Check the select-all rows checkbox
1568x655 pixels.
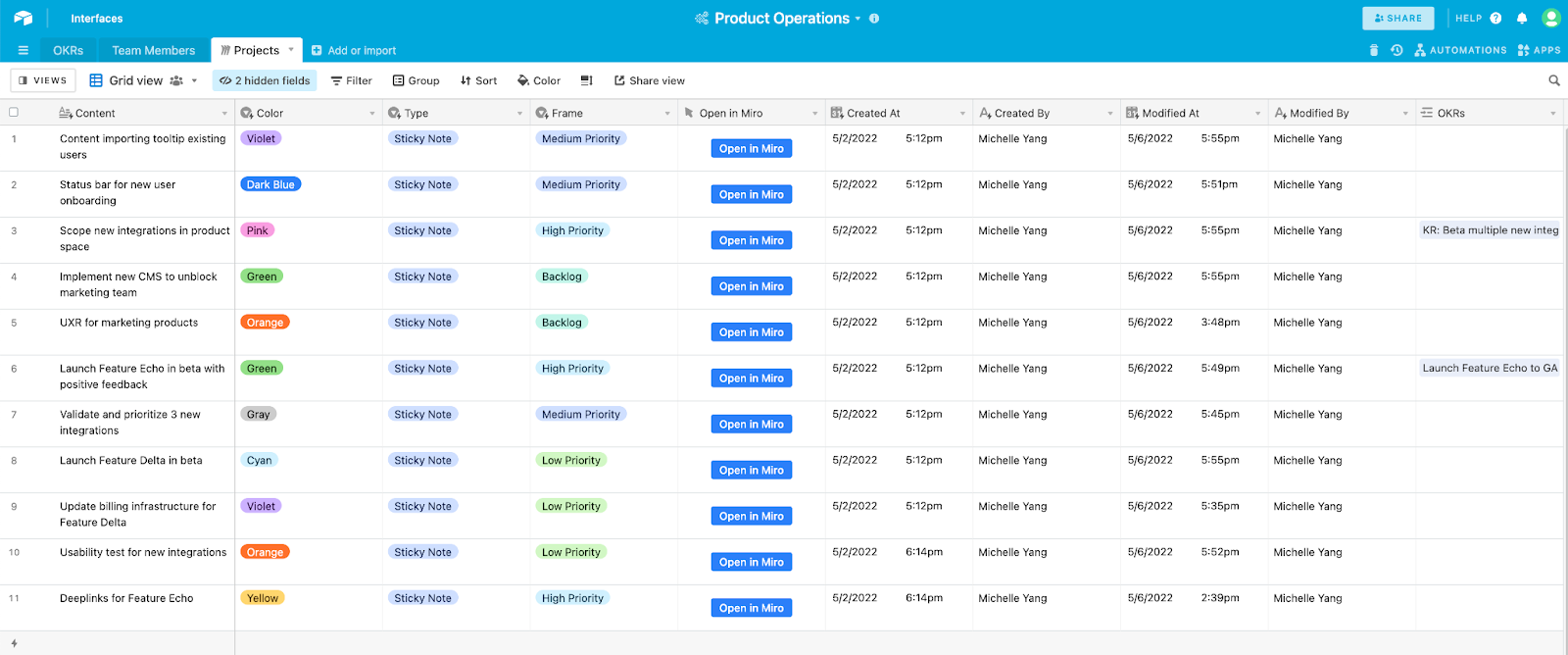pos(14,112)
